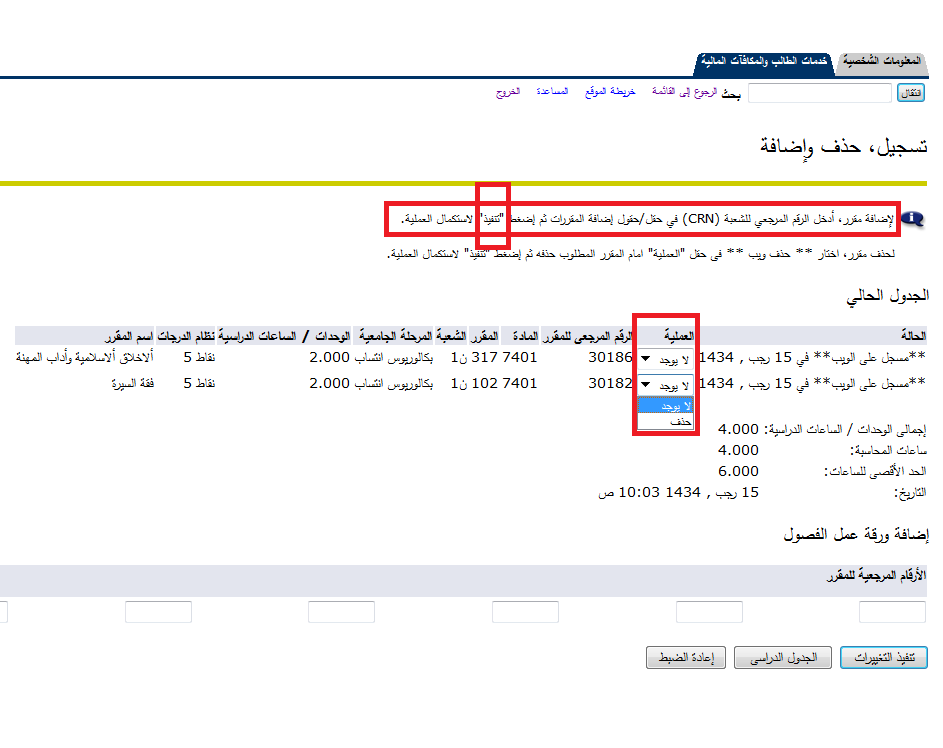The height and width of the screenshot is (748, 943).
Task: Open the العملية dropdown for course 30186
Action: pos(665,359)
